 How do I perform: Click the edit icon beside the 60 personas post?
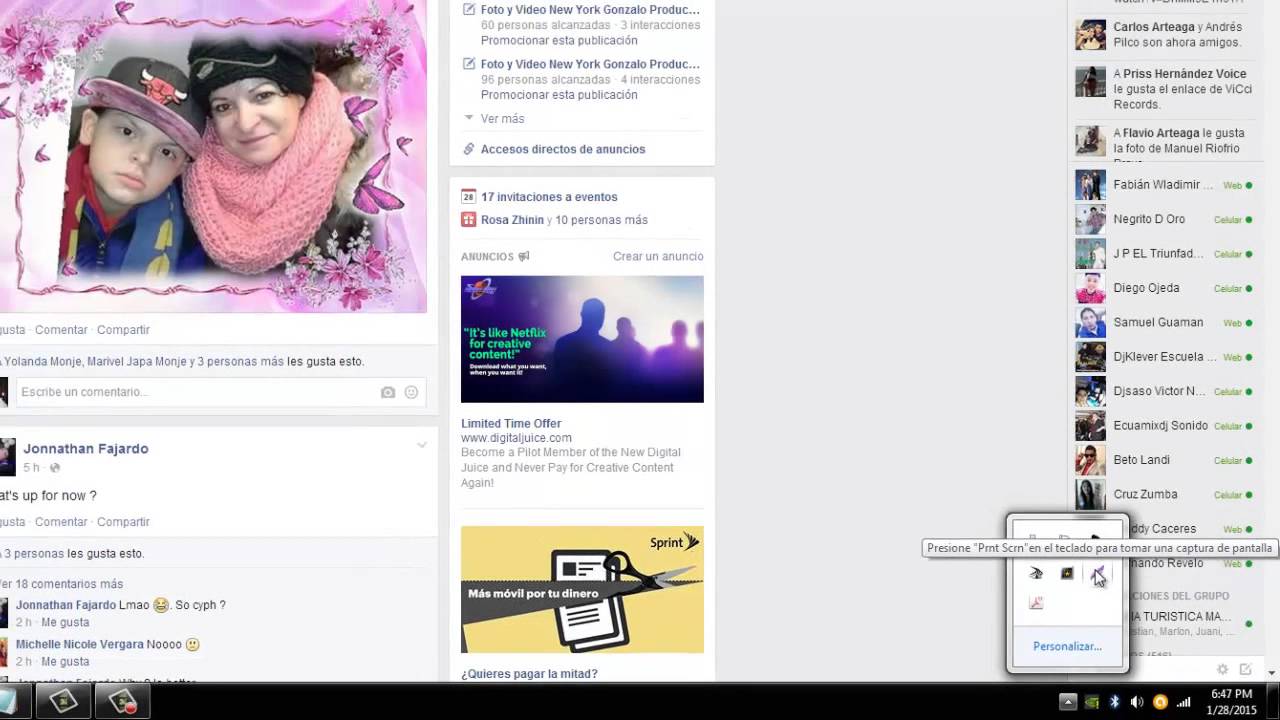click(x=469, y=10)
